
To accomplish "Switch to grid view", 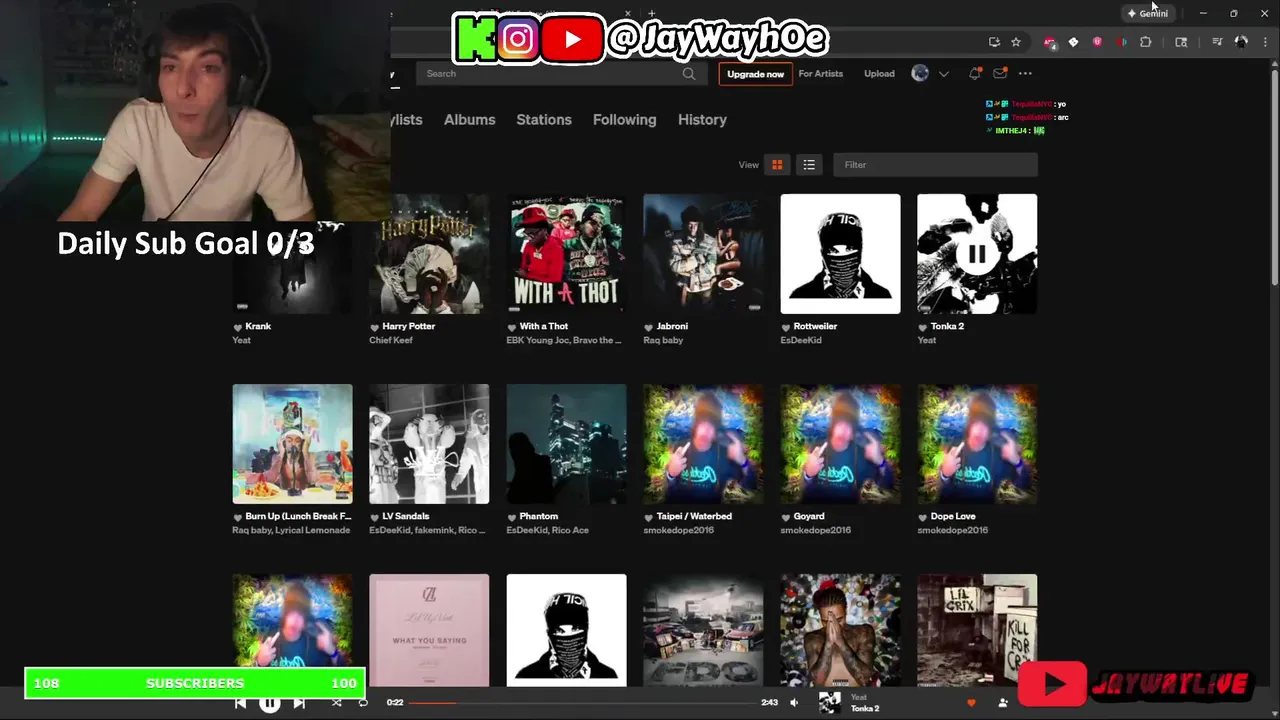I will click(x=777, y=165).
